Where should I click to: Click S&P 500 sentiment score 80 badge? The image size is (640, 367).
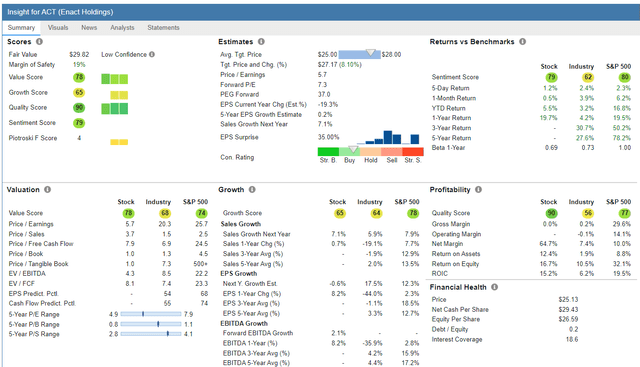[624, 77]
